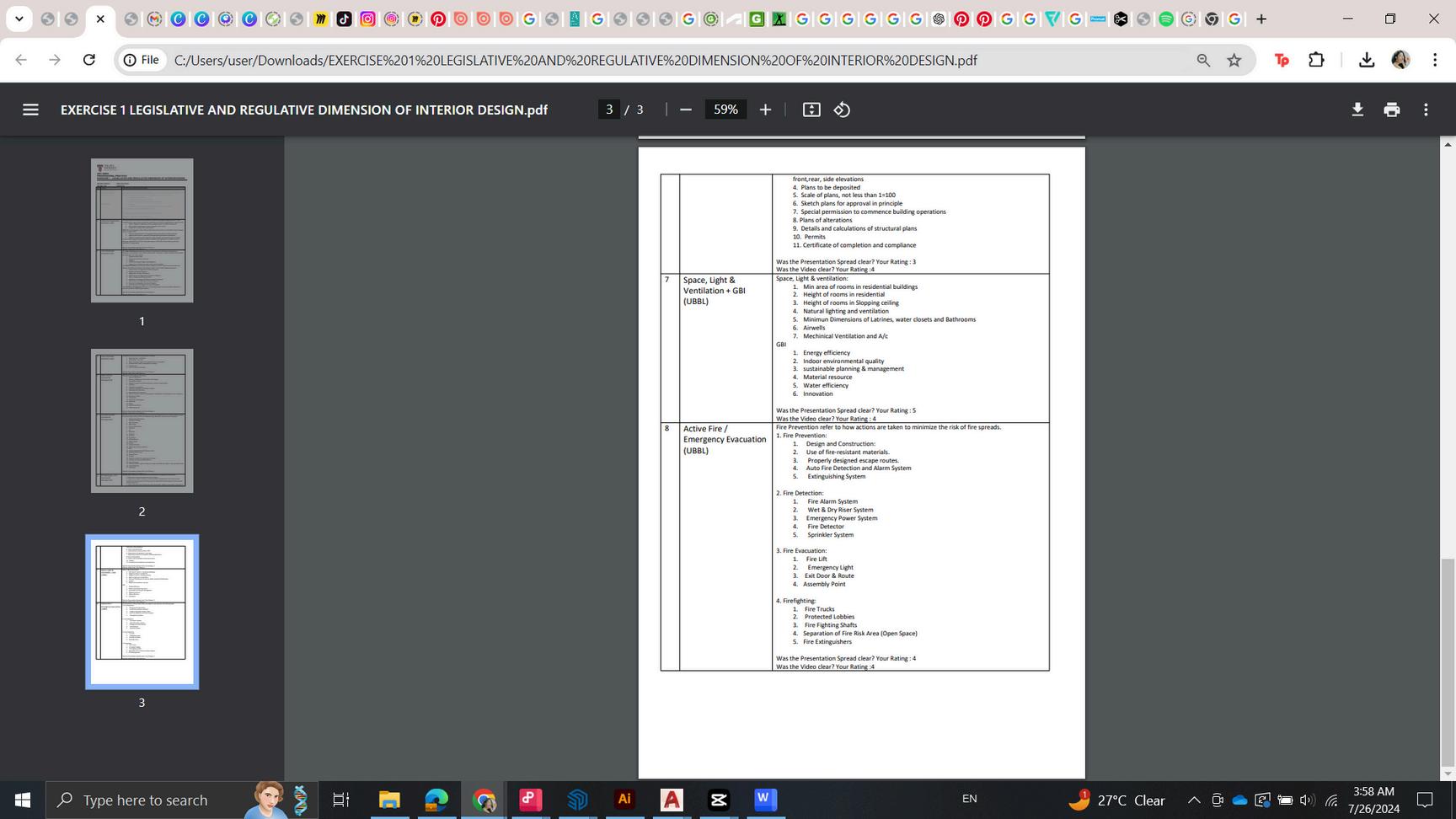Go back to the previous page

click(21, 60)
